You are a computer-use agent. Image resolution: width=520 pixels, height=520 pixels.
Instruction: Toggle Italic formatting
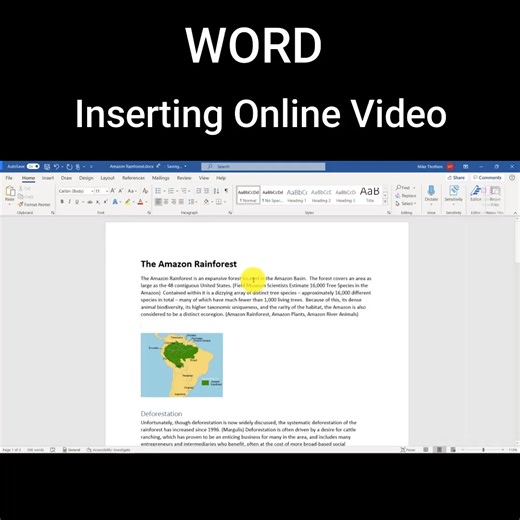pos(69,202)
